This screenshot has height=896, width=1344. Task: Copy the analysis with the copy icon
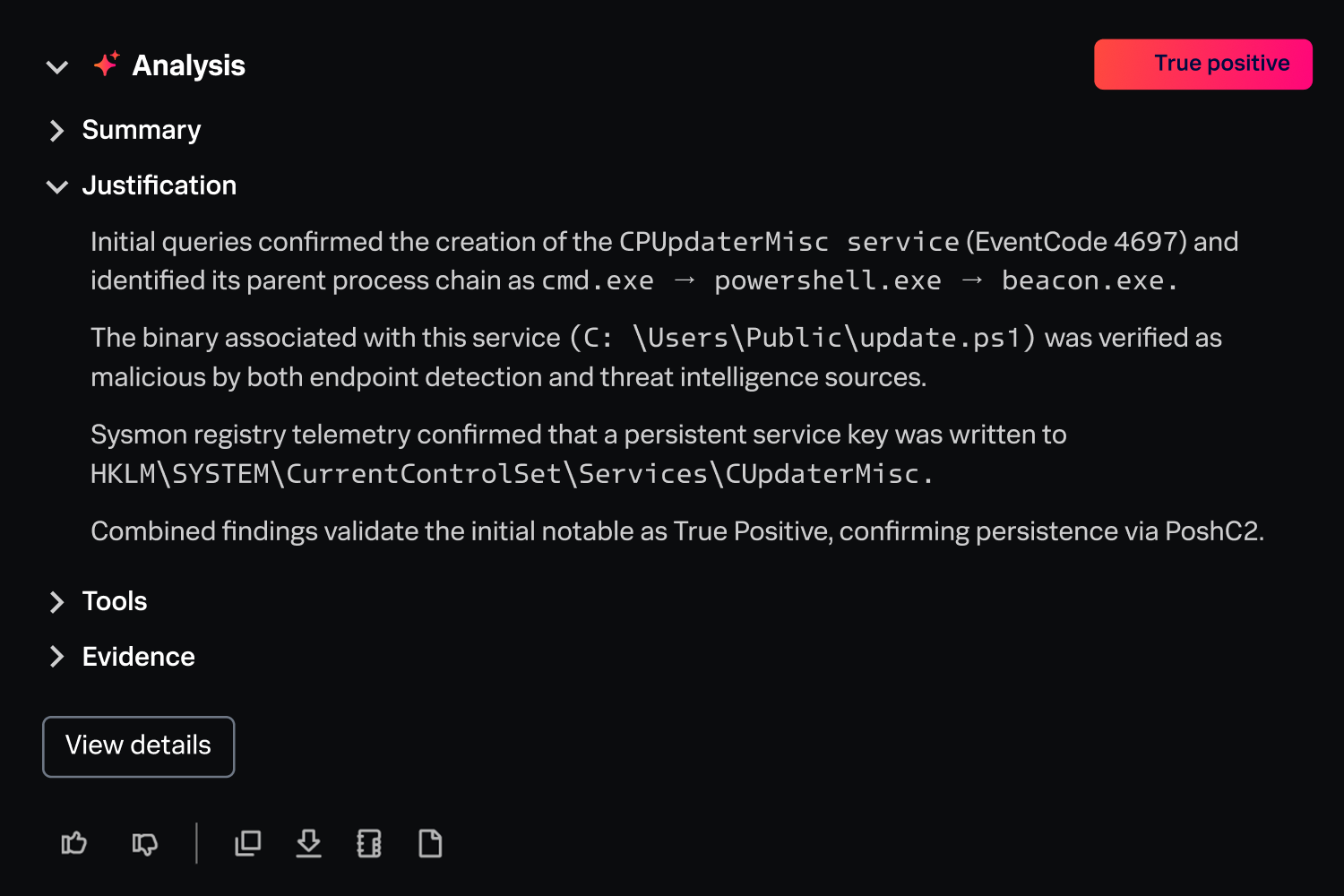pyautogui.click(x=247, y=843)
